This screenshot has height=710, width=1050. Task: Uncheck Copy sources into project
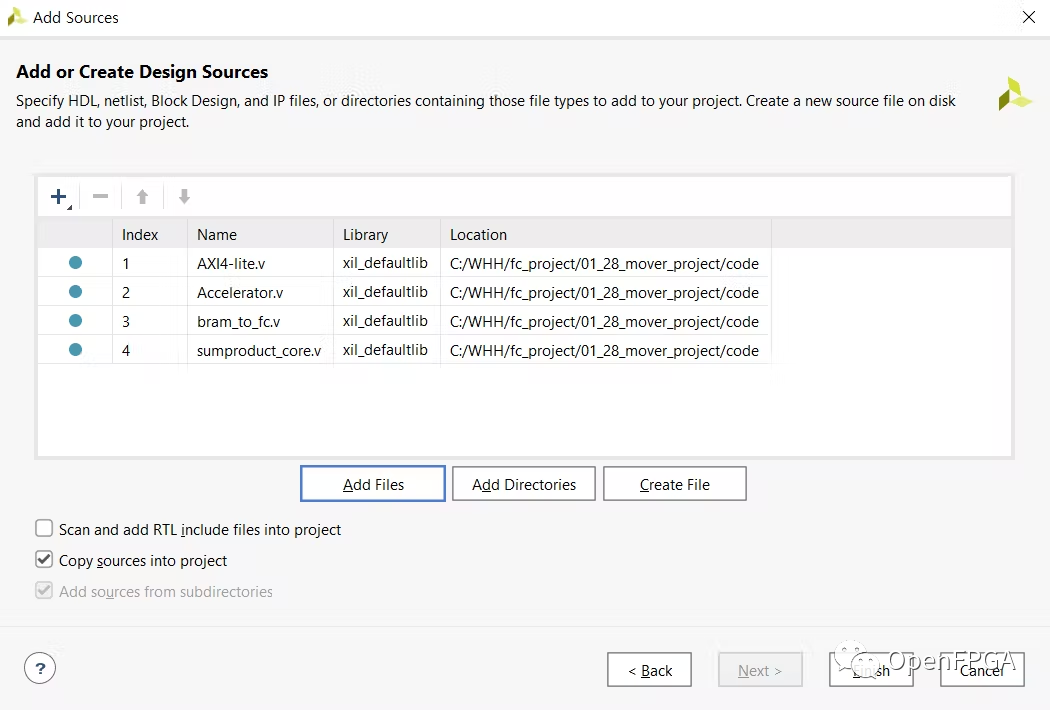(44, 560)
